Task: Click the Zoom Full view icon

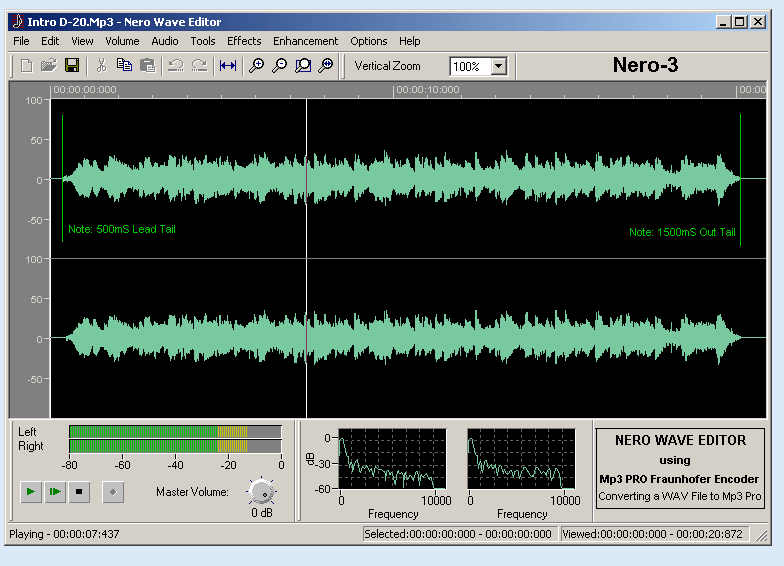Action: pos(326,66)
